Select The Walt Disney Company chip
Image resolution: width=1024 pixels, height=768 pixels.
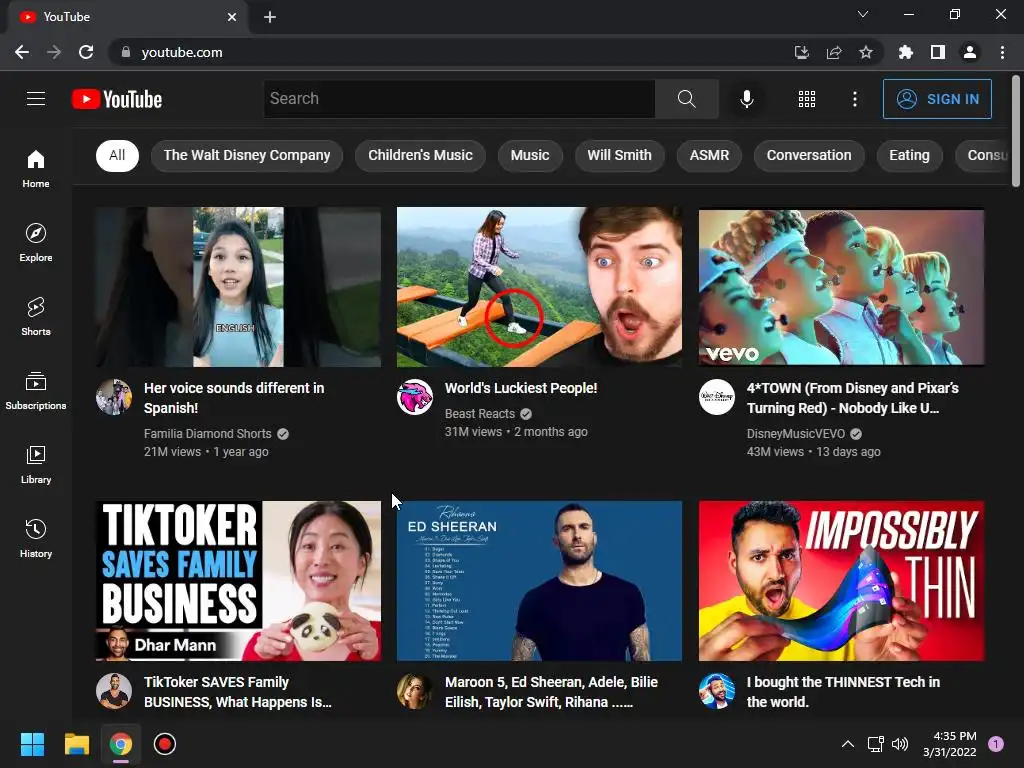coord(247,155)
